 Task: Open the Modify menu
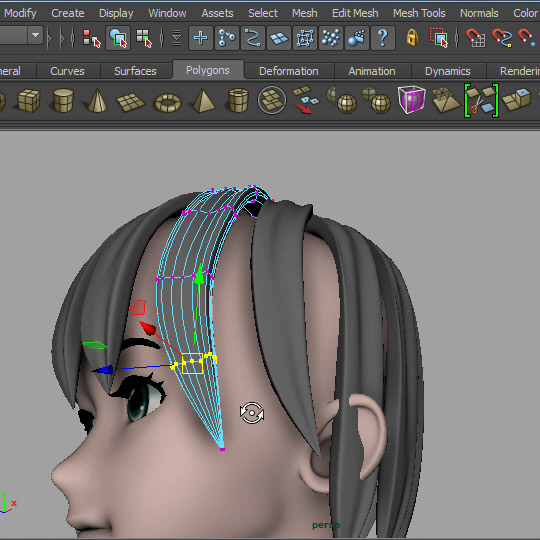point(20,13)
